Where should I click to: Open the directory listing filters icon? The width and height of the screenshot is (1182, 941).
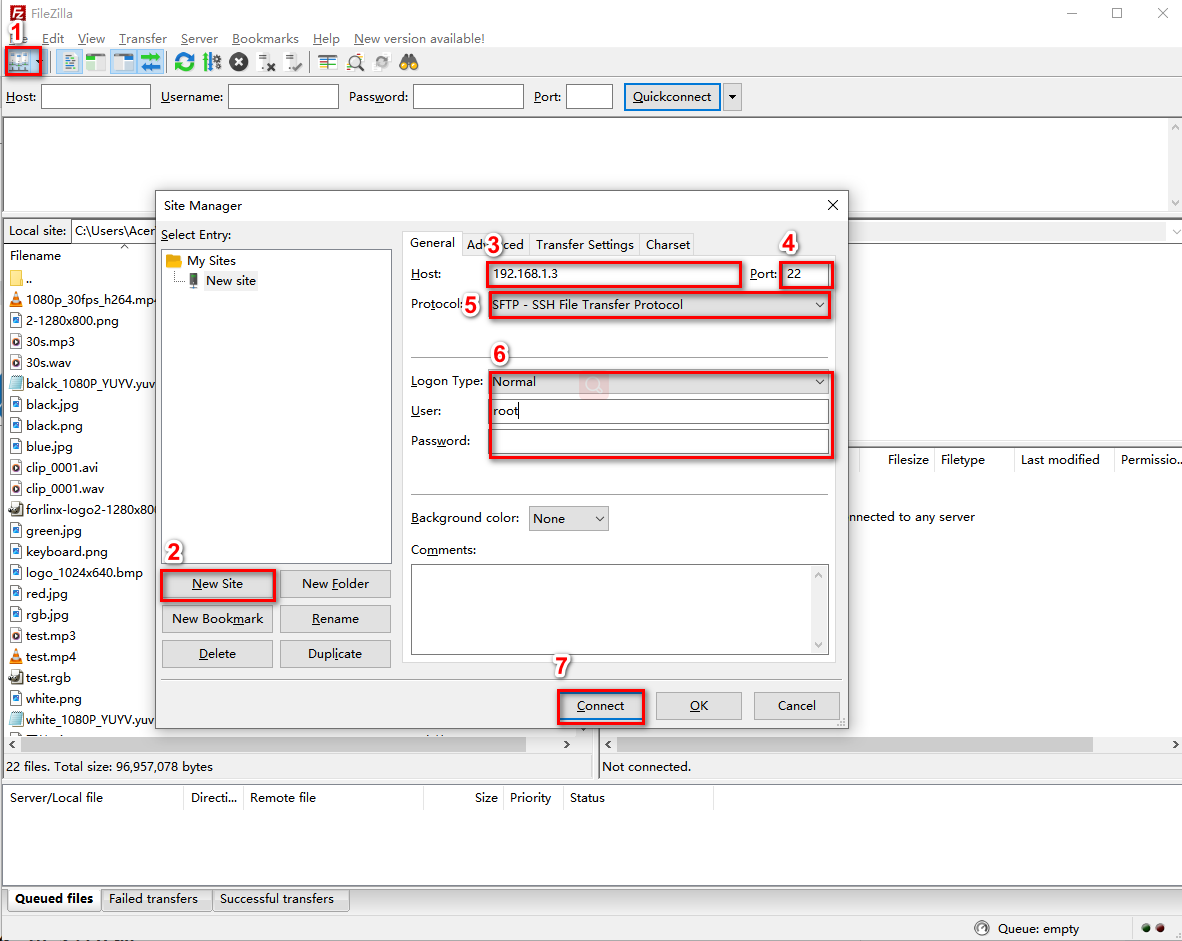[327, 62]
